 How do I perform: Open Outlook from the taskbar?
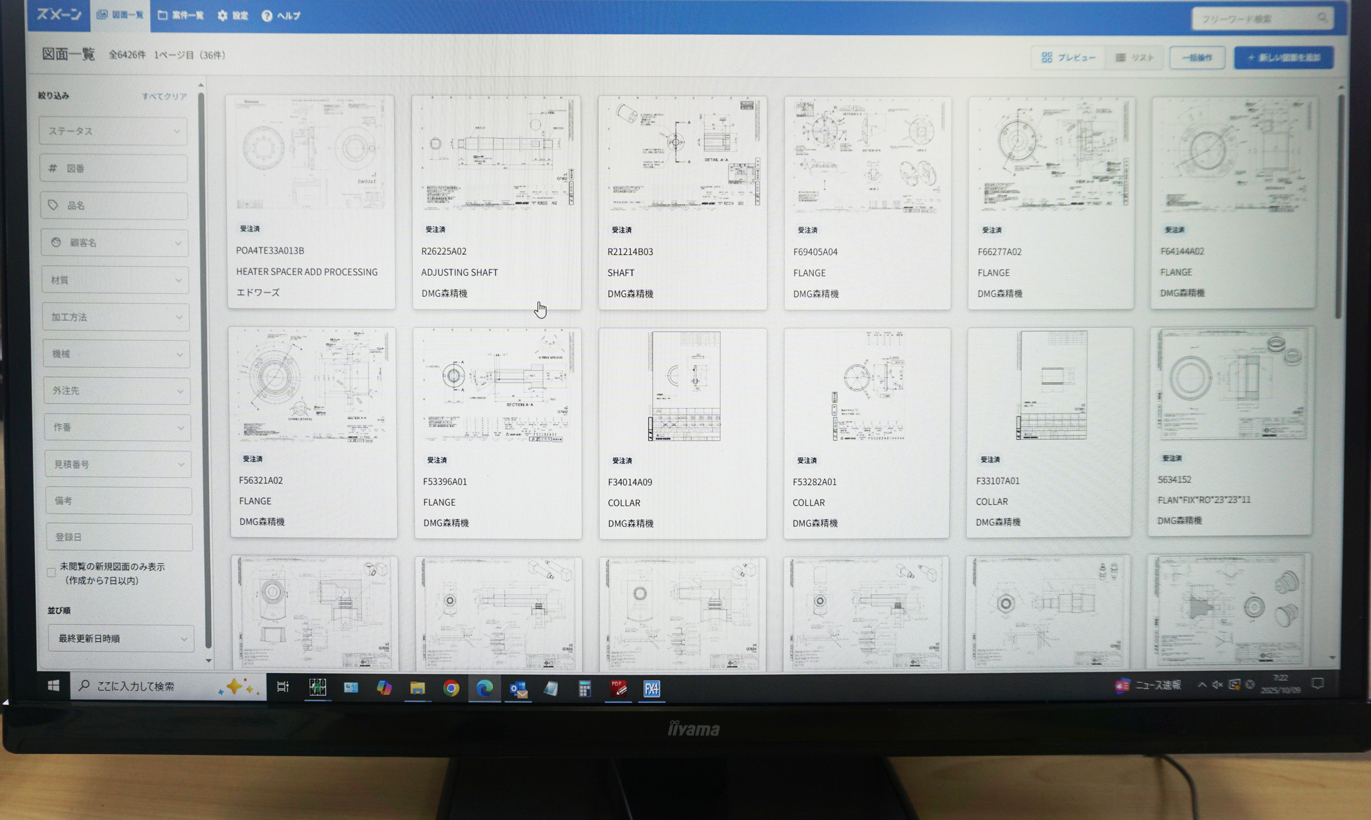(x=517, y=688)
